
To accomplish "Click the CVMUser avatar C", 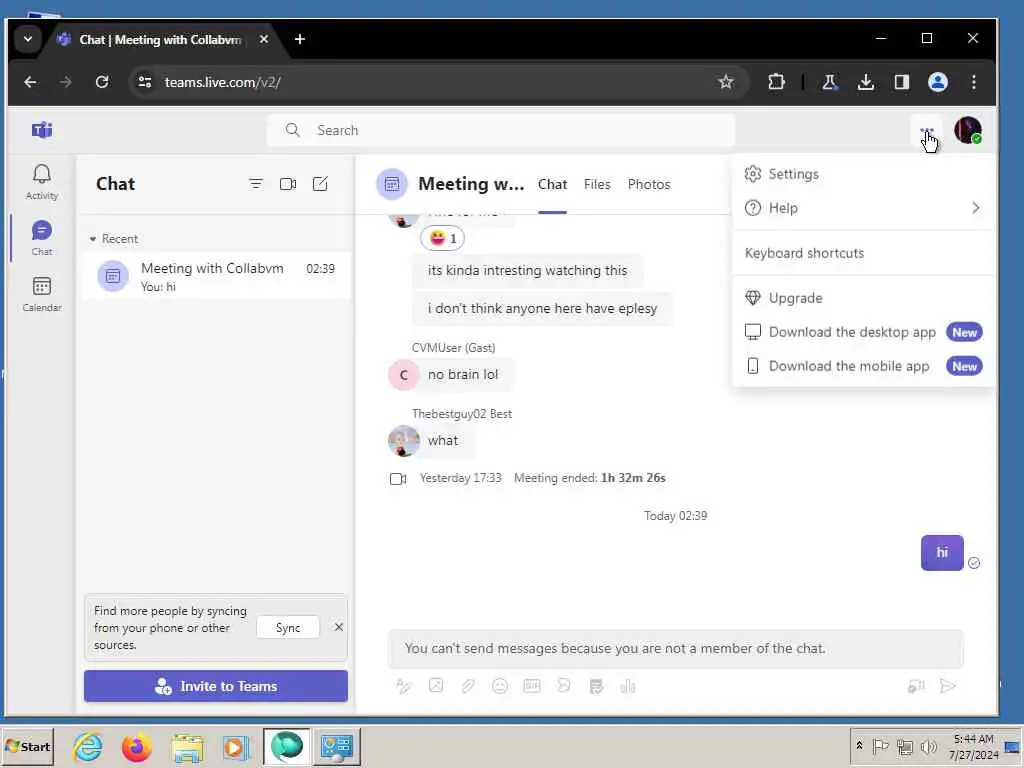I will [x=404, y=375].
